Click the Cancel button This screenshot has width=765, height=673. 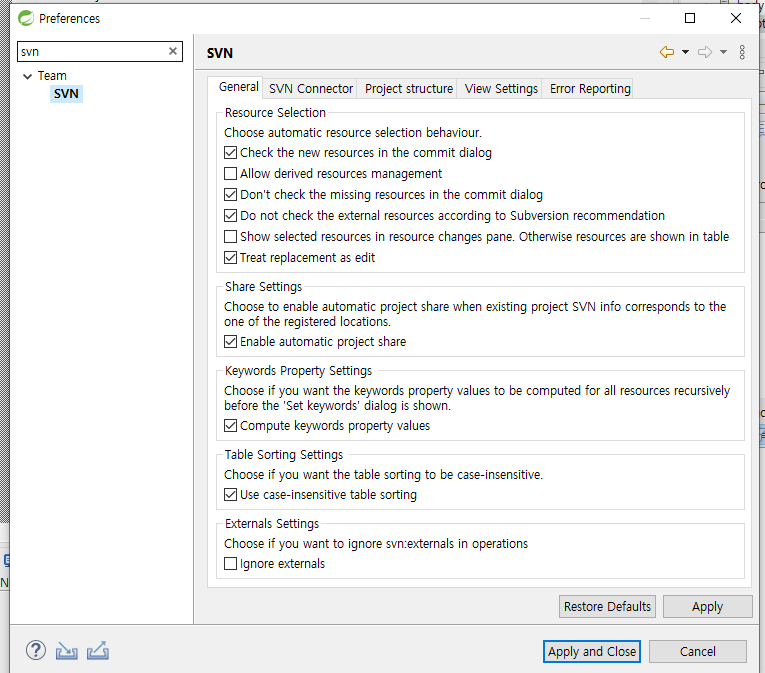tap(698, 652)
